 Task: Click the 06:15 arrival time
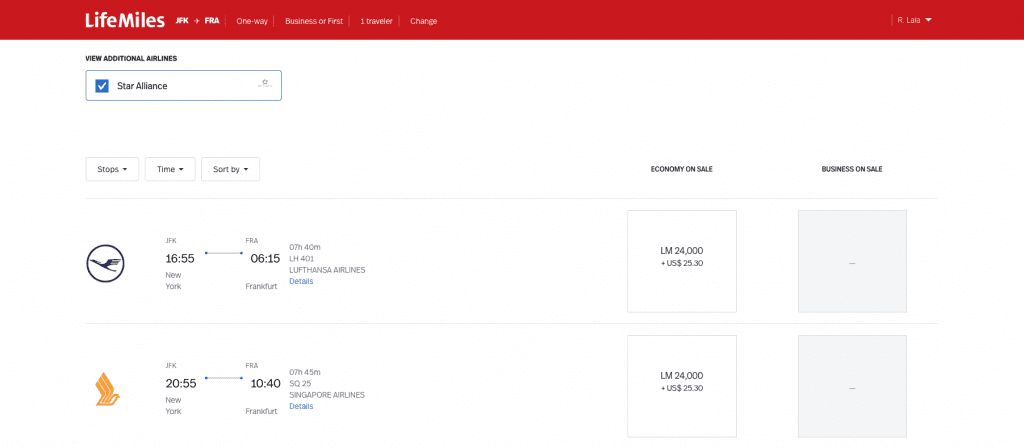(x=265, y=259)
